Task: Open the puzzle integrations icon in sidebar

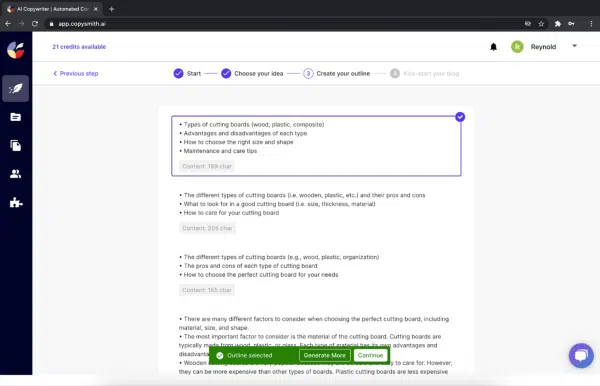Action: (x=16, y=202)
